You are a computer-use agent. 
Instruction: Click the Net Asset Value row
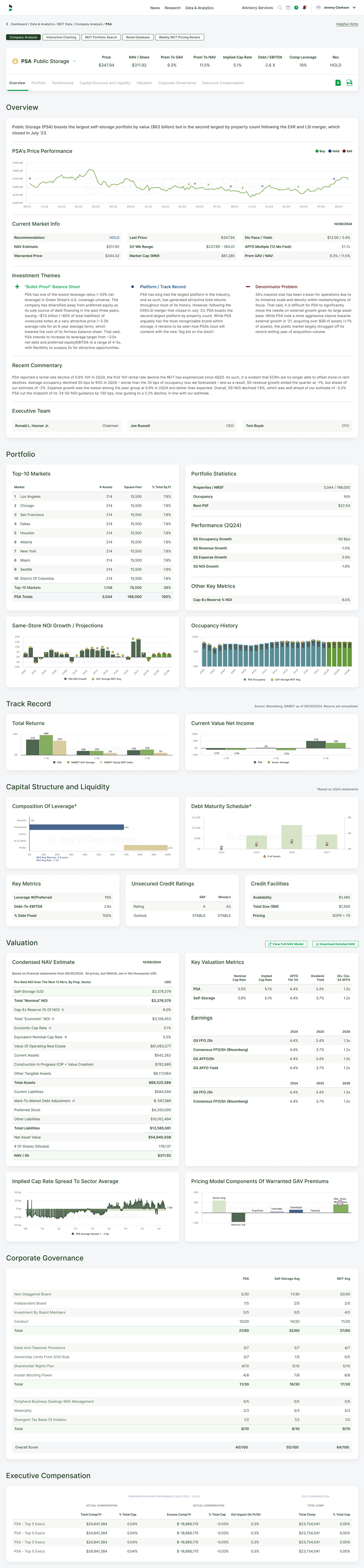click(x=93, y=1137)
